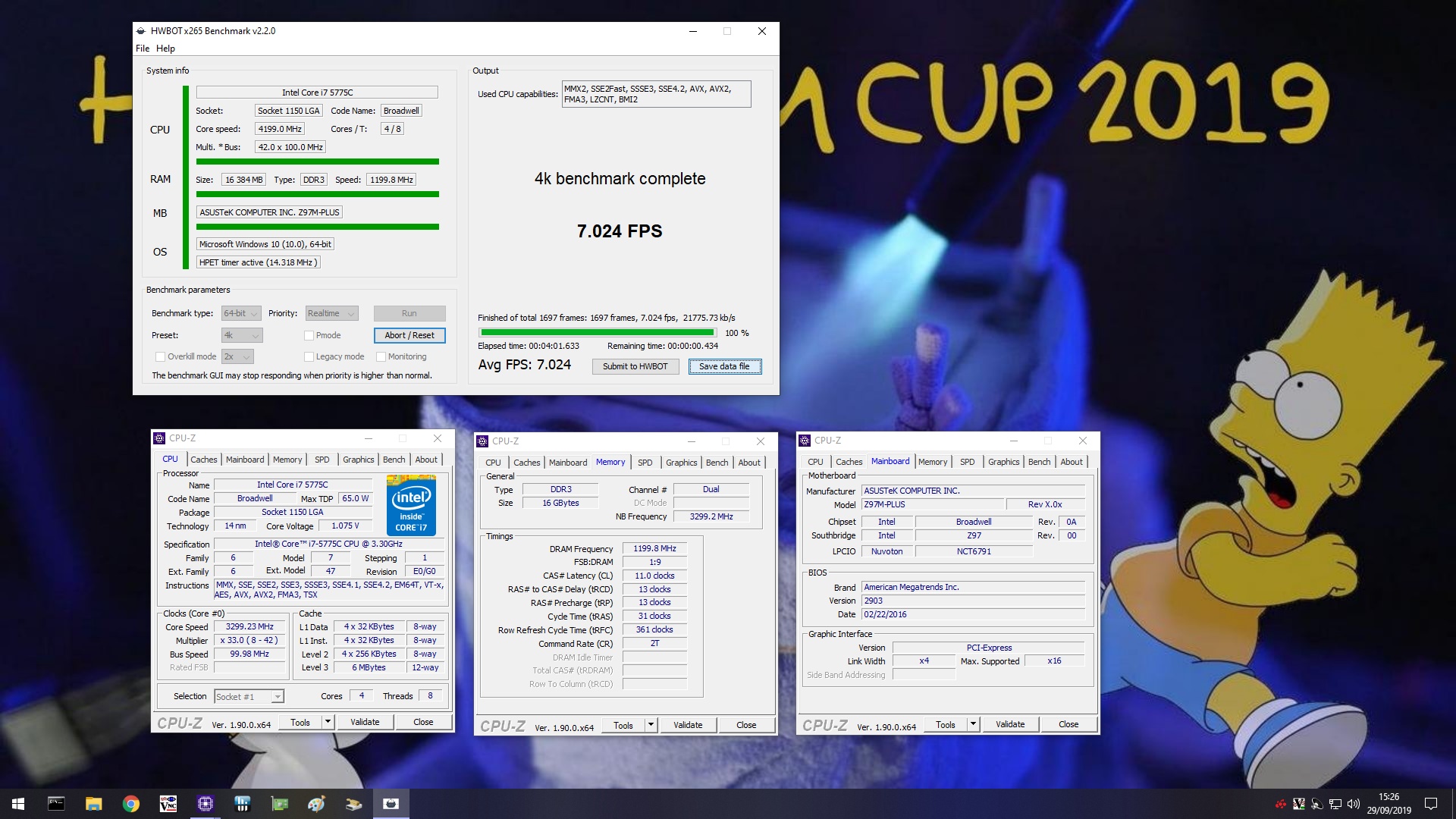This screenshot has width=1456, height=819.
Task: Open SPD tab in CPU-Z Memory window
Action: 645,463
